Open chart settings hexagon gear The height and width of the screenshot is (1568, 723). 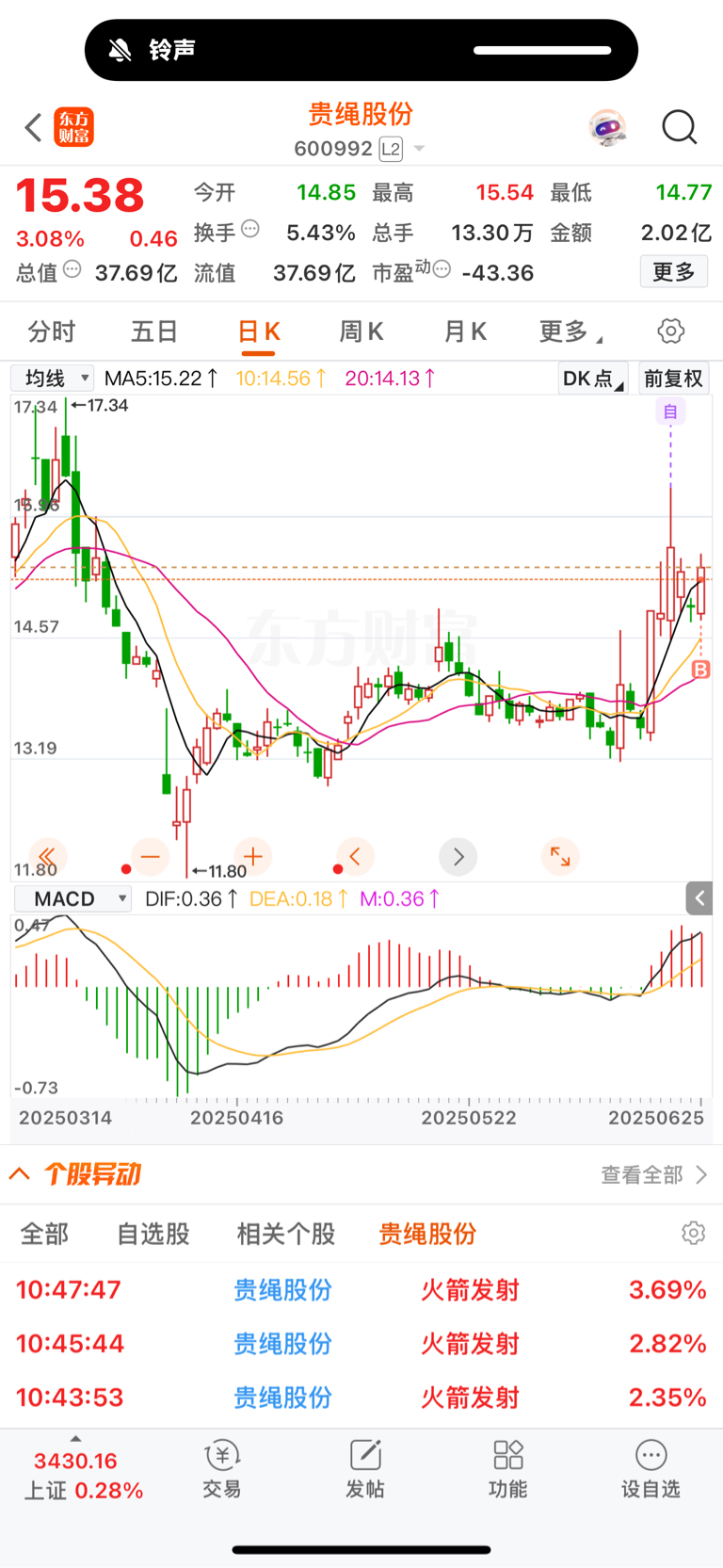[x=670, y=331]
